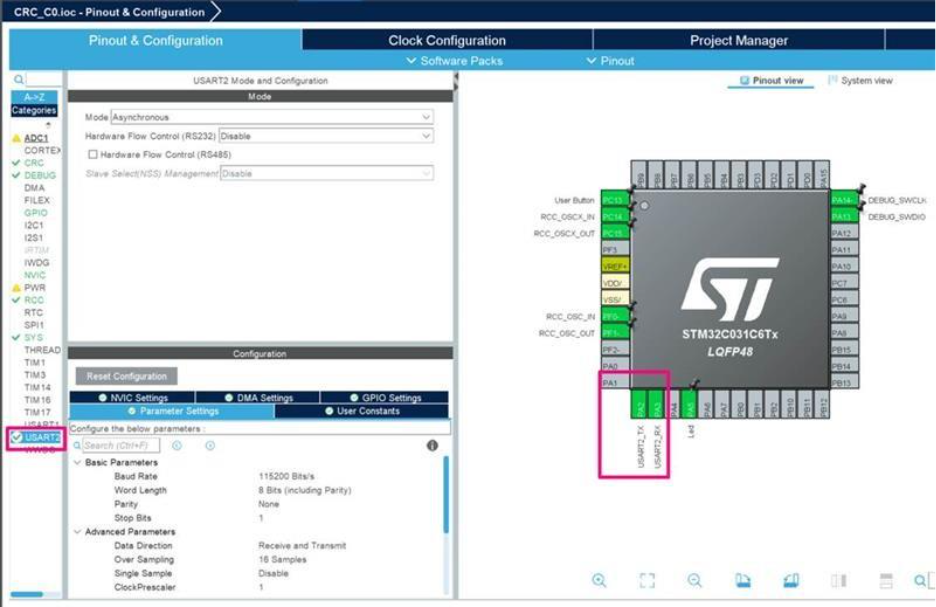Click the gray PA12 pin
Screen dimensions: 936x607
(x=844, y=233)
